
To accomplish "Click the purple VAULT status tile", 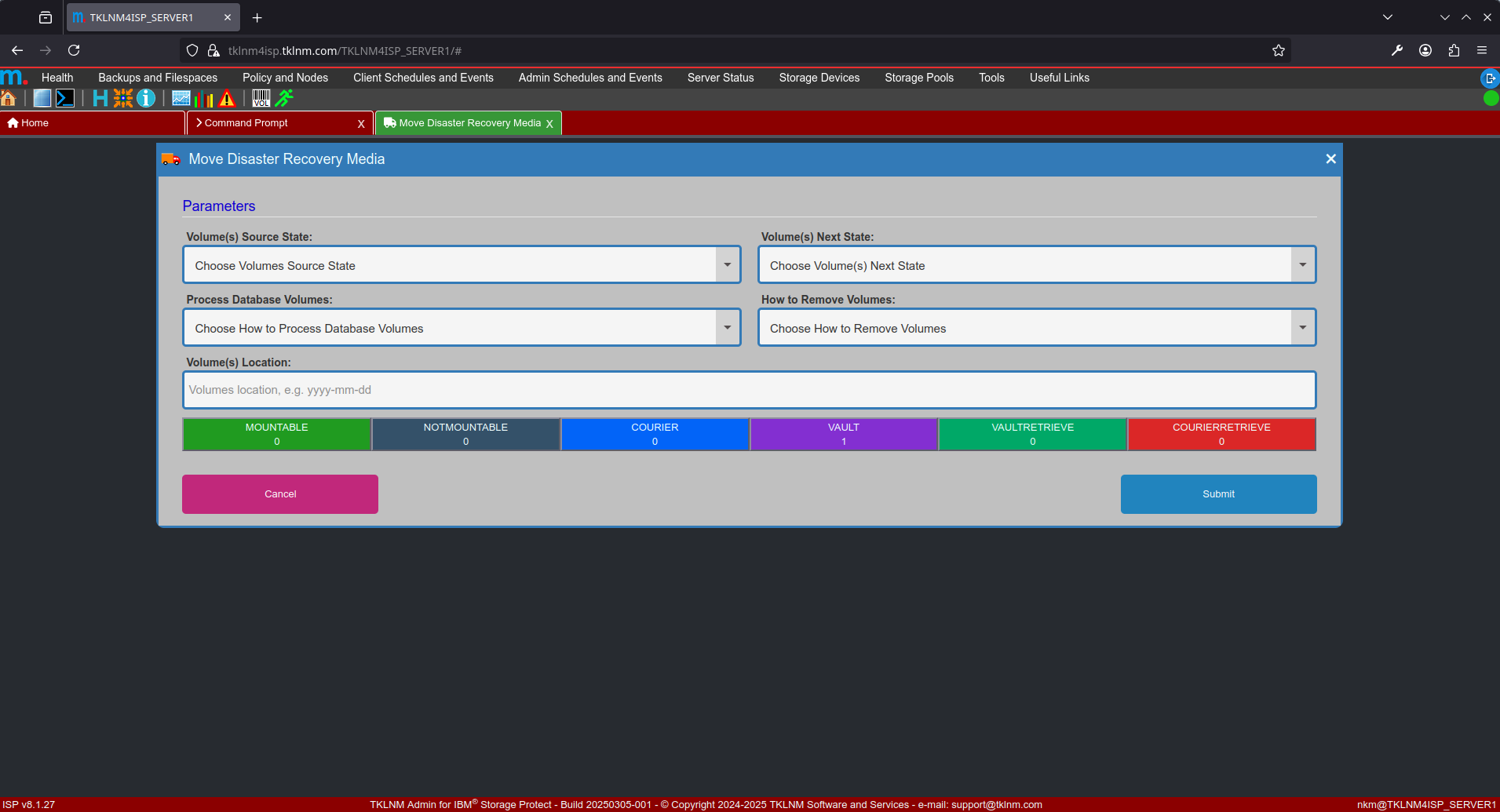I will (844, 435).
